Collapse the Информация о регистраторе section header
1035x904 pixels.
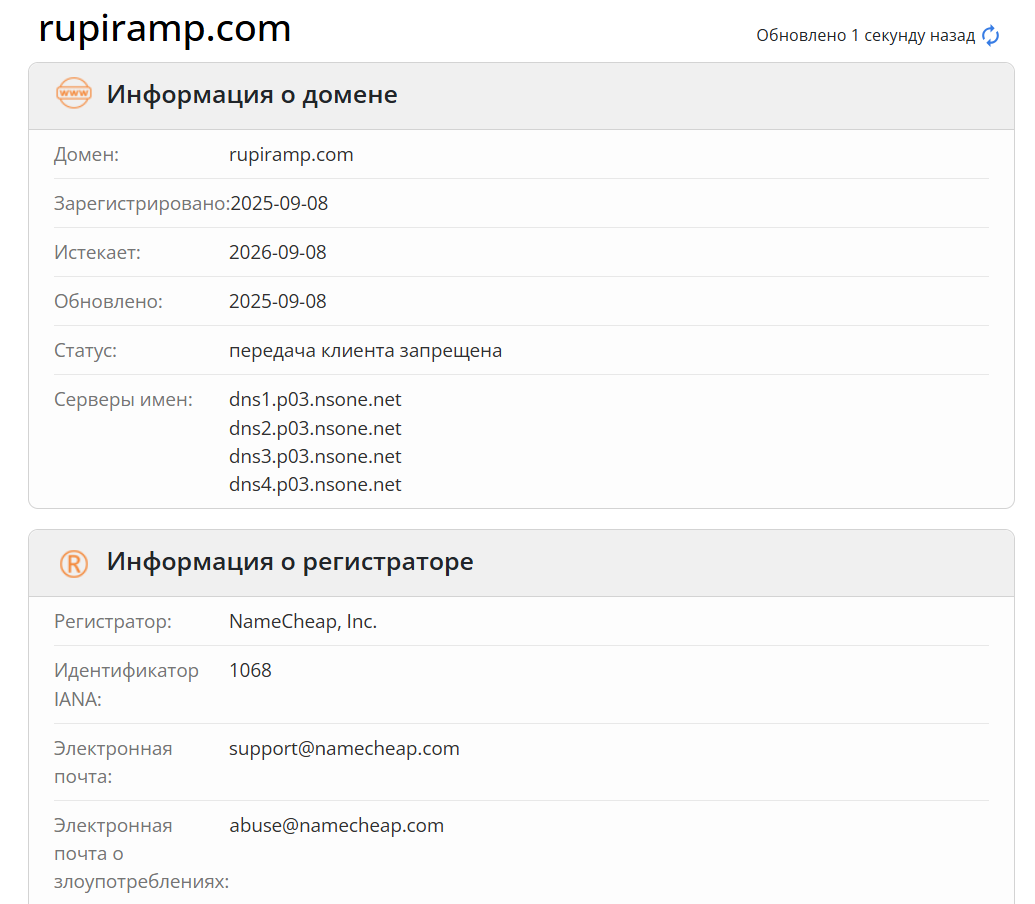pos(289,562)
